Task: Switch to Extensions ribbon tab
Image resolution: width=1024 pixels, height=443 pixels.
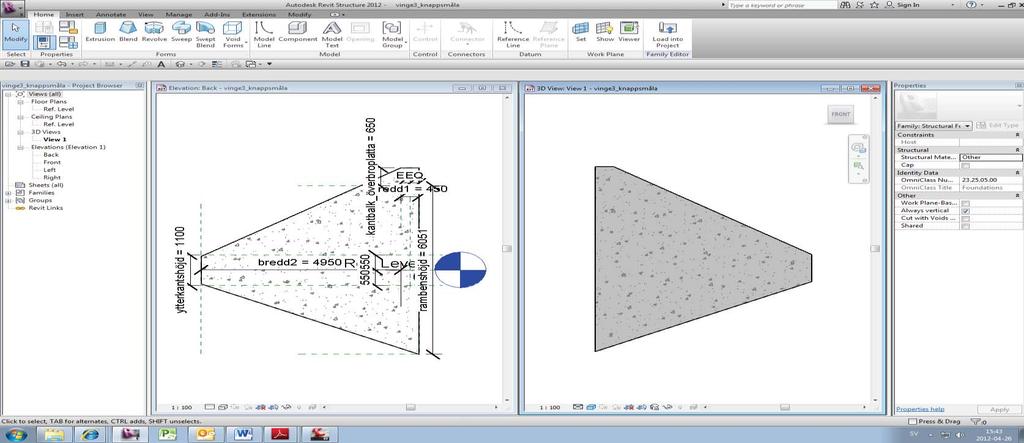Action: coord(259,14)
